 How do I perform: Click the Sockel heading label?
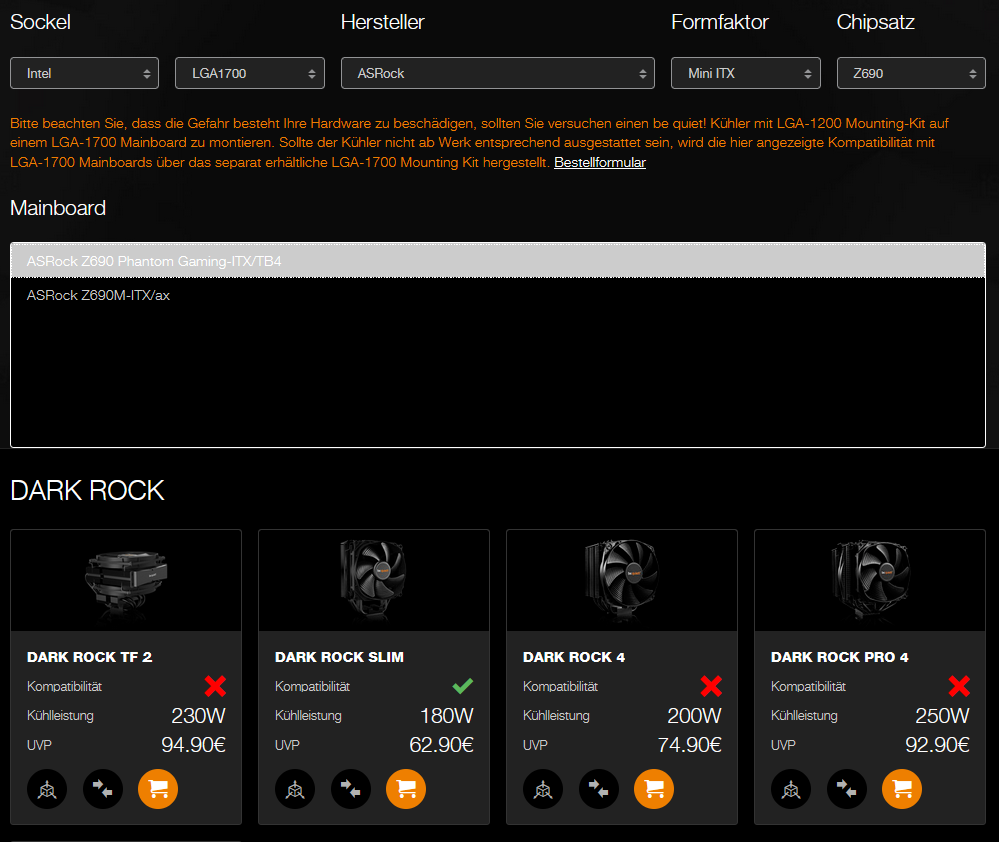pos(40,22)
